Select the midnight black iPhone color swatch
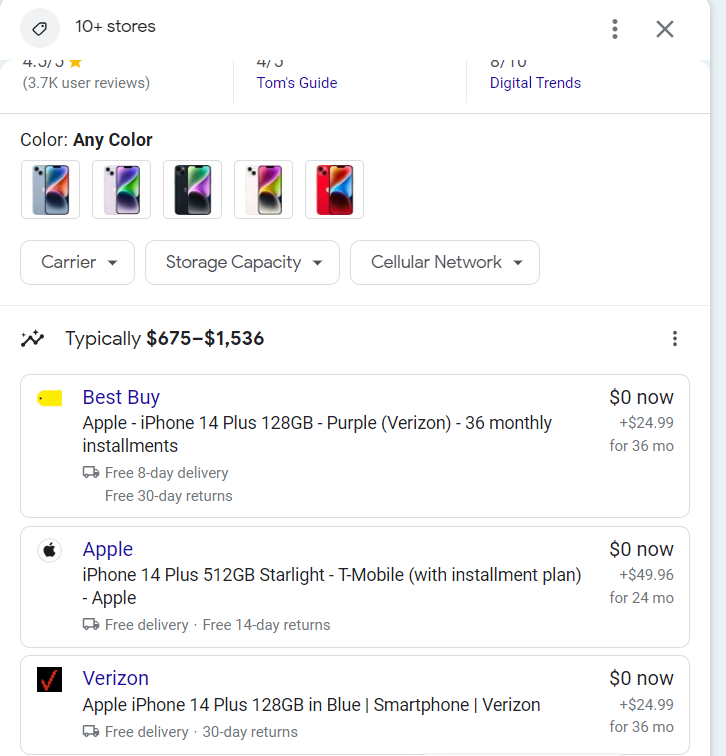726x756 pixels. tap(192, 189)
